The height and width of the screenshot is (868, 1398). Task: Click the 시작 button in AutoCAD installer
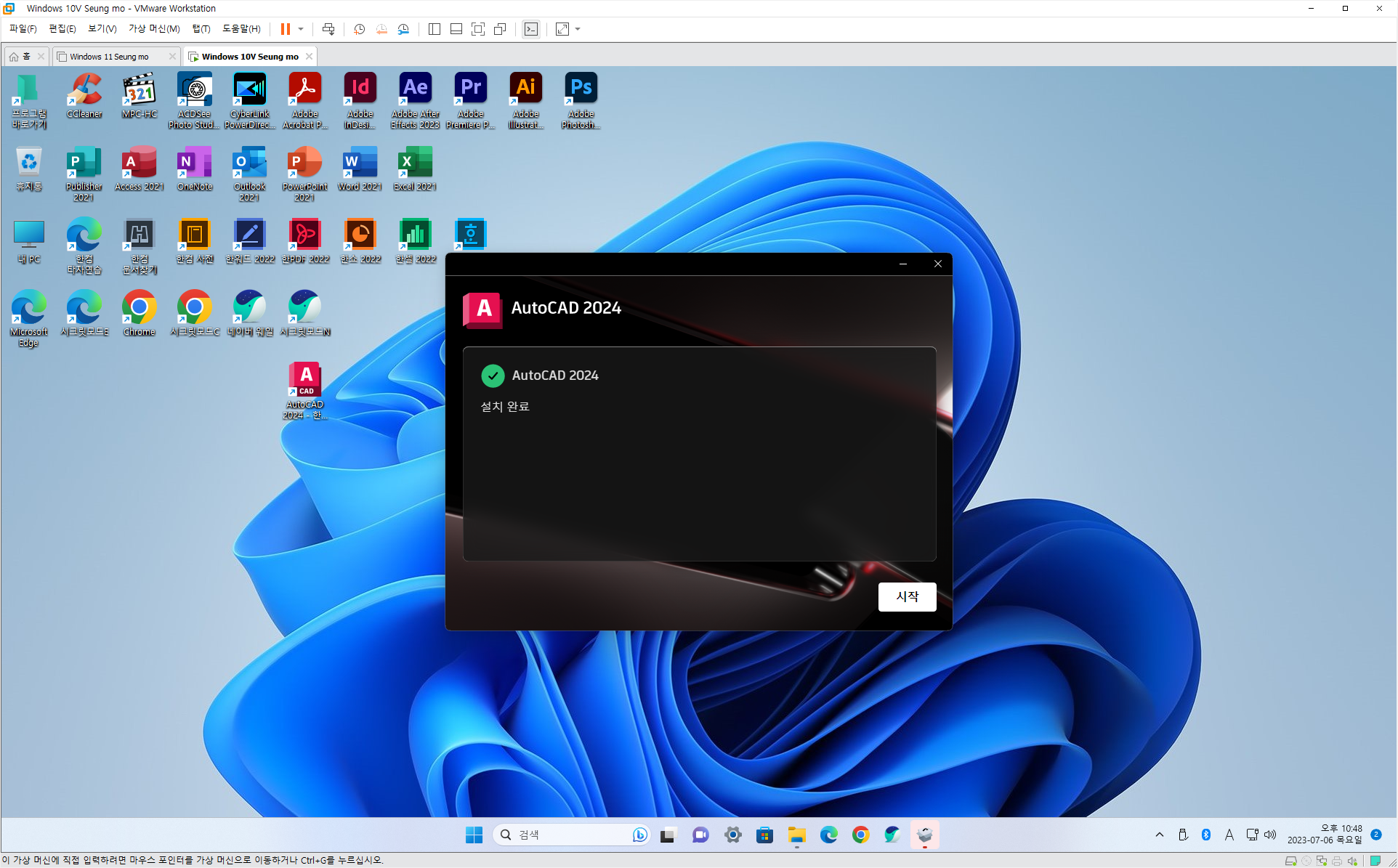tap(906, 596)
